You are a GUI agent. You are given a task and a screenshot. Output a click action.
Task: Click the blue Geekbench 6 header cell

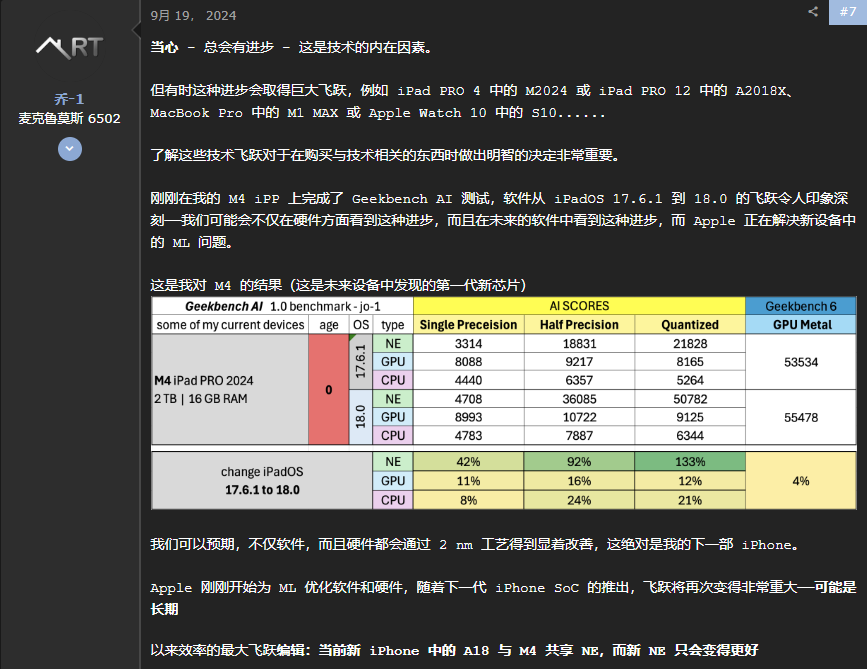(801, 306)
